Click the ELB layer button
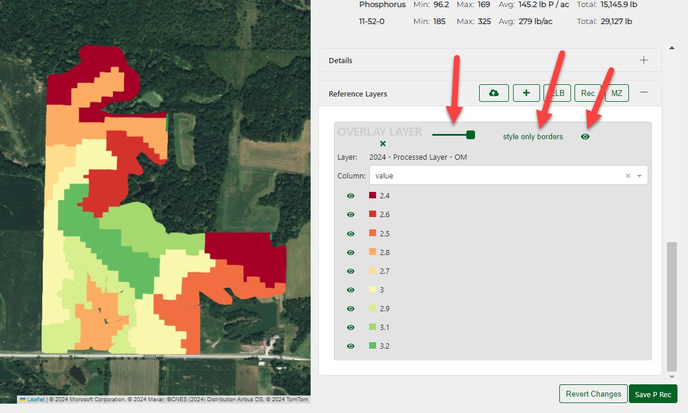Image resolution: width=688 pixels, height=413 pixels. 558,93
